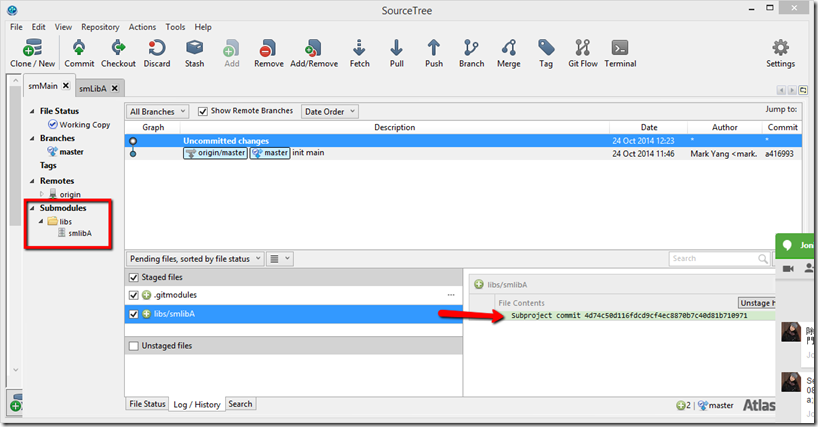Click the search magnifier icon
The image size is (818, 427).
(763, 259)
